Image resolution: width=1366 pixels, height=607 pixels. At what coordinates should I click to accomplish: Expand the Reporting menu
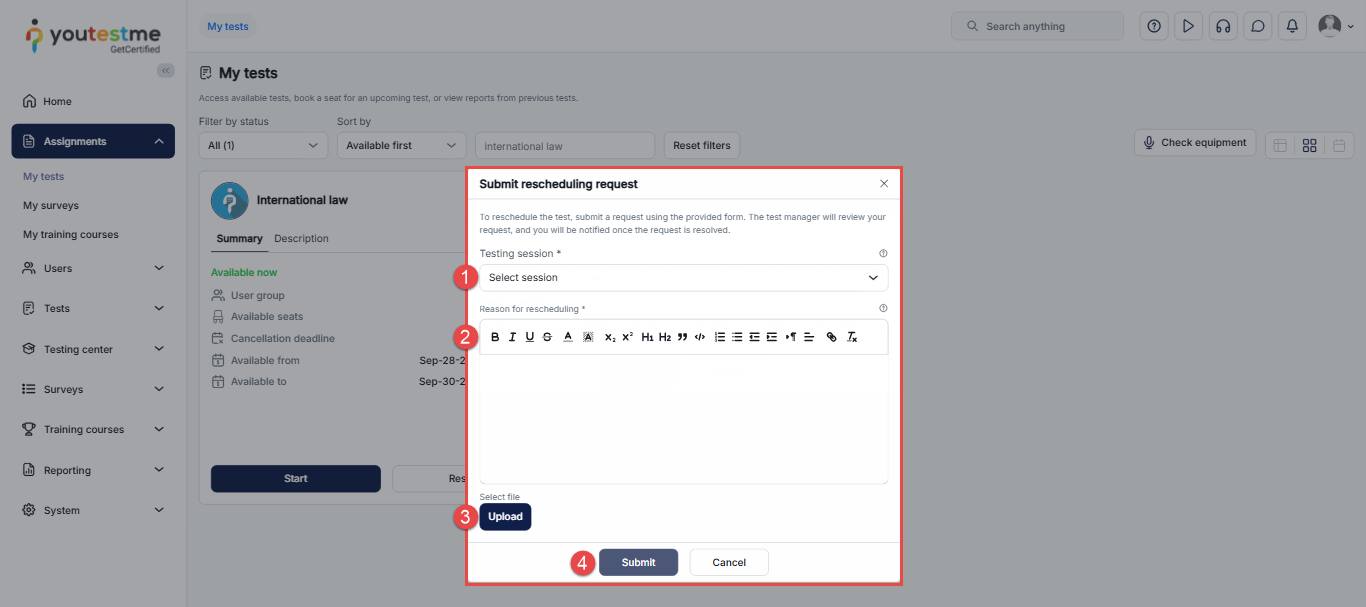tap(93, 470)
